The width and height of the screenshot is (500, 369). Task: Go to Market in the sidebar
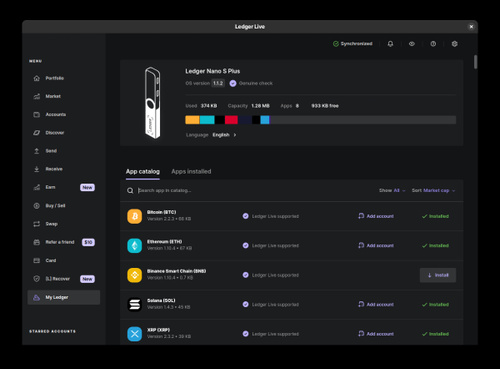coord(53,96)
